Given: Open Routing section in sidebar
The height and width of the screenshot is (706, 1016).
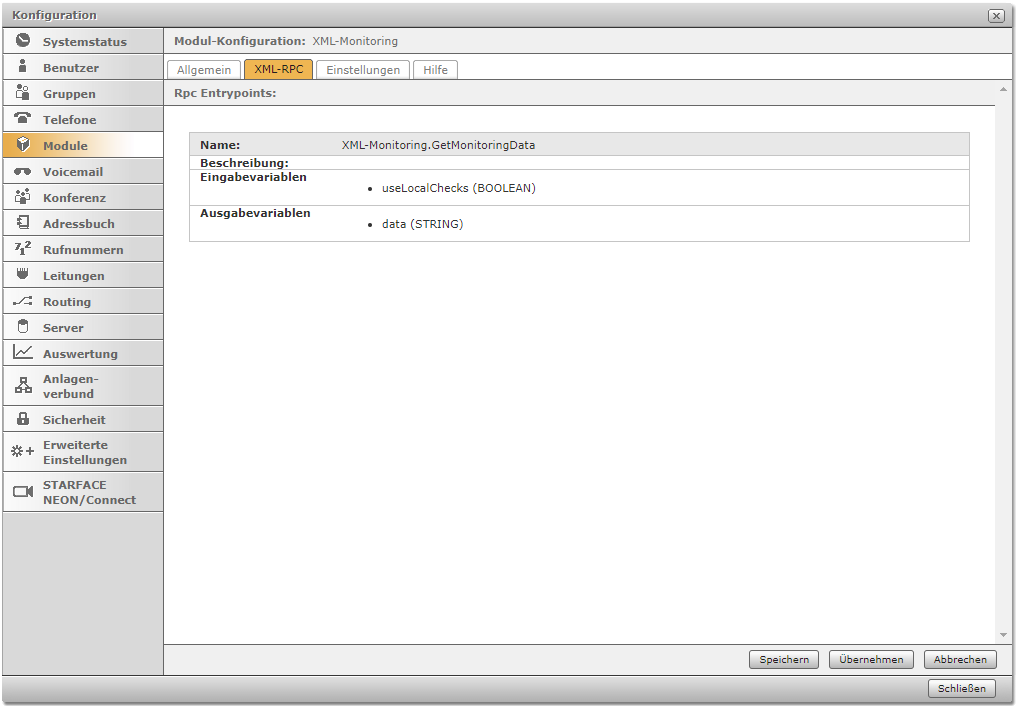Looking at the screenshot, I should coord(67,301).
